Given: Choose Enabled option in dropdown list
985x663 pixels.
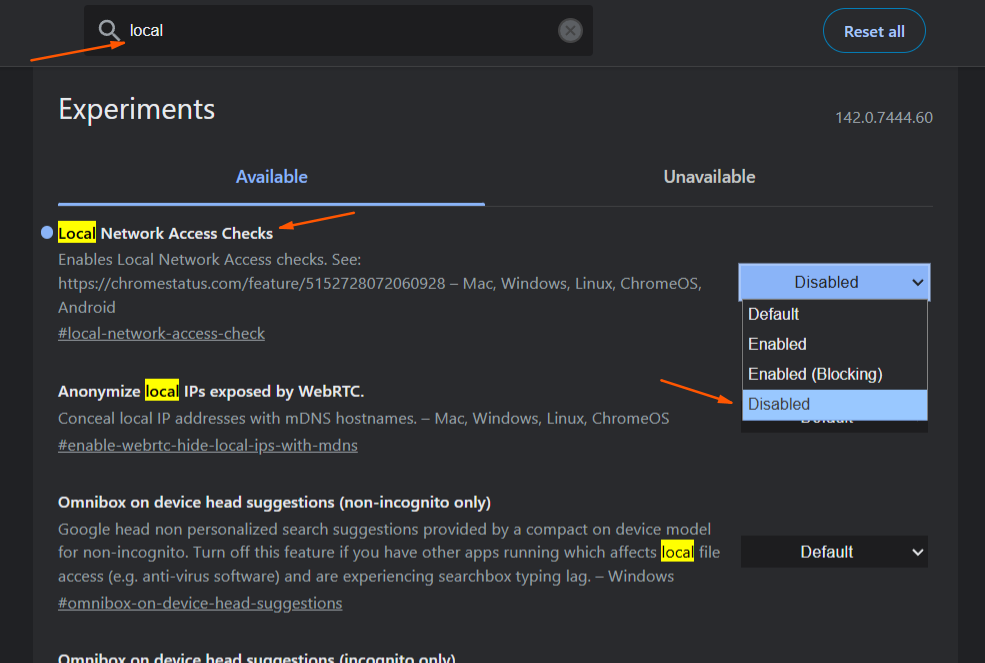Looking at the screenshot, I should point(777,344).
